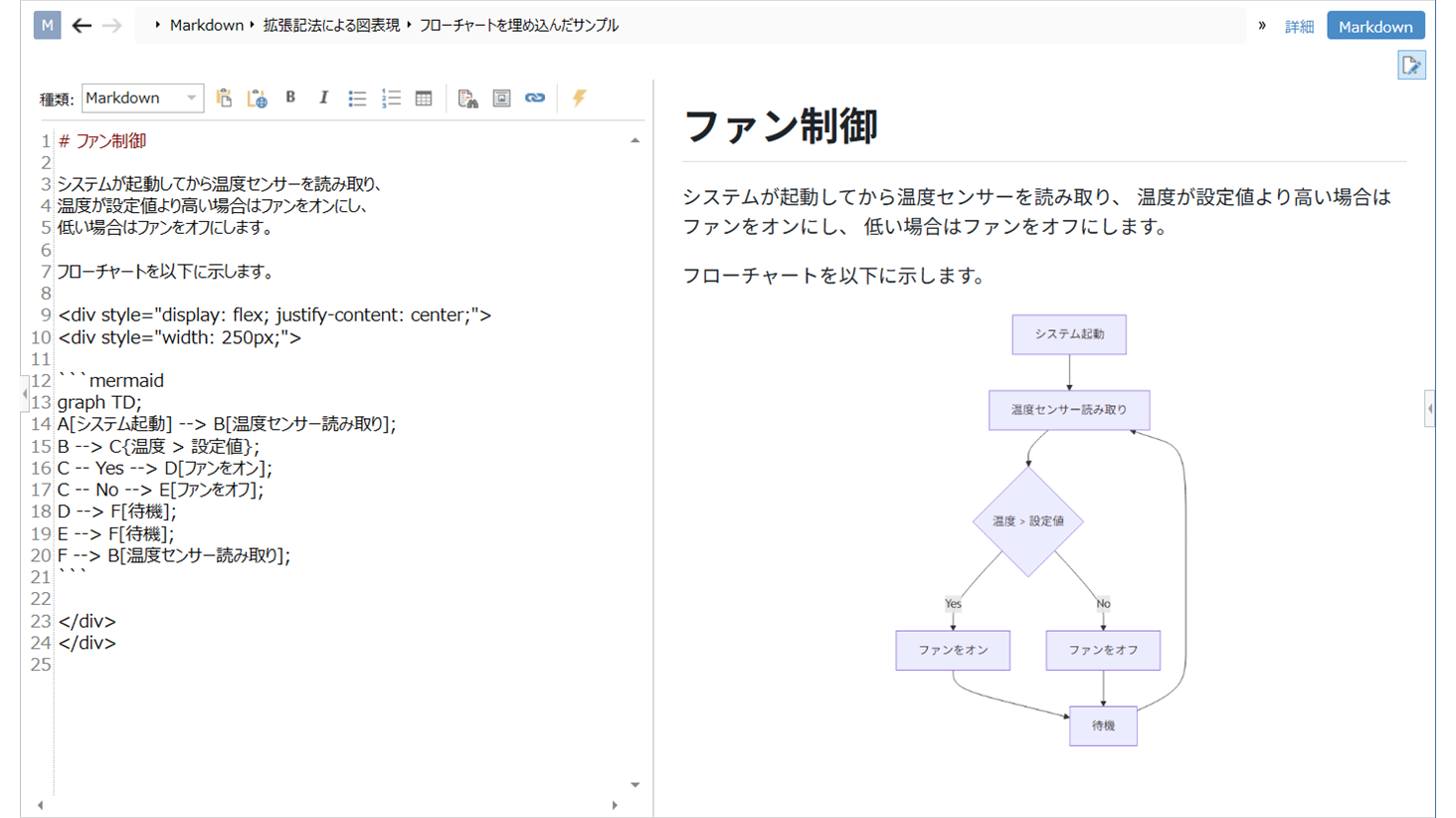Viewport: 1456px width, 818px height.
Task: Expand the » overflow chevron
Action: [1262, 26]
